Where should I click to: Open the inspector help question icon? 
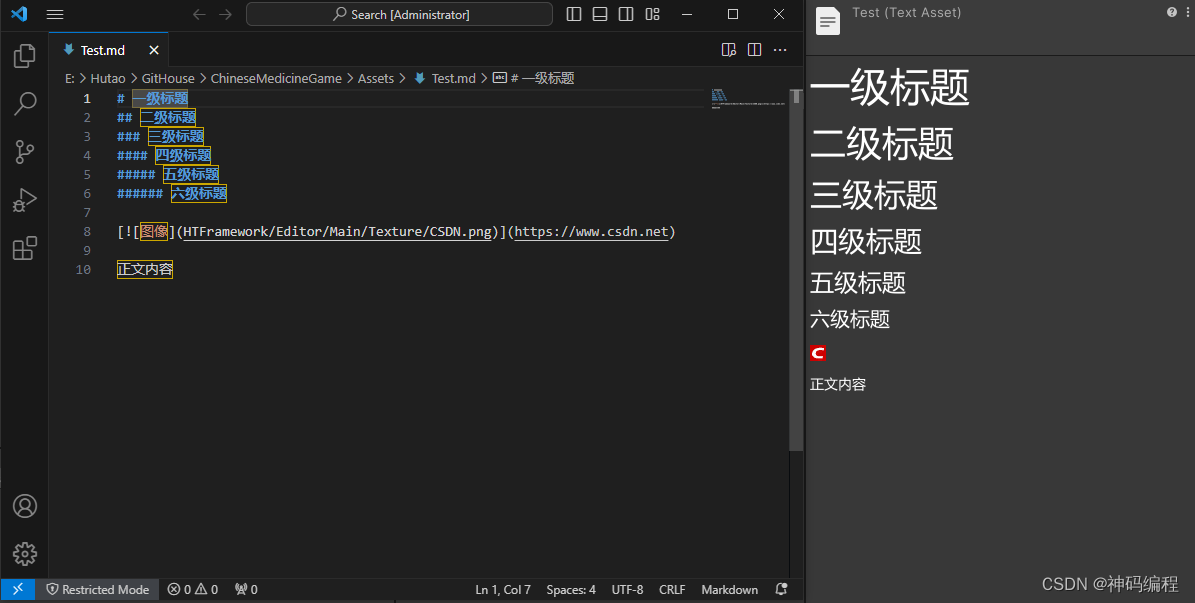[x=1171, y=12]
